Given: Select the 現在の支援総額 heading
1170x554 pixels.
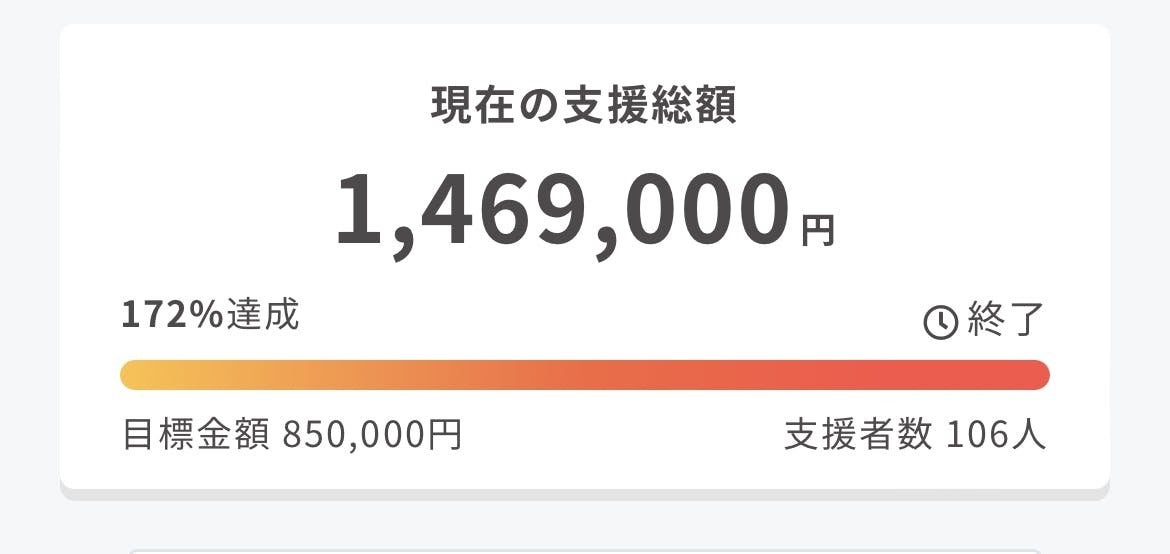Looking at the screenshot, I should pos(584,106).
